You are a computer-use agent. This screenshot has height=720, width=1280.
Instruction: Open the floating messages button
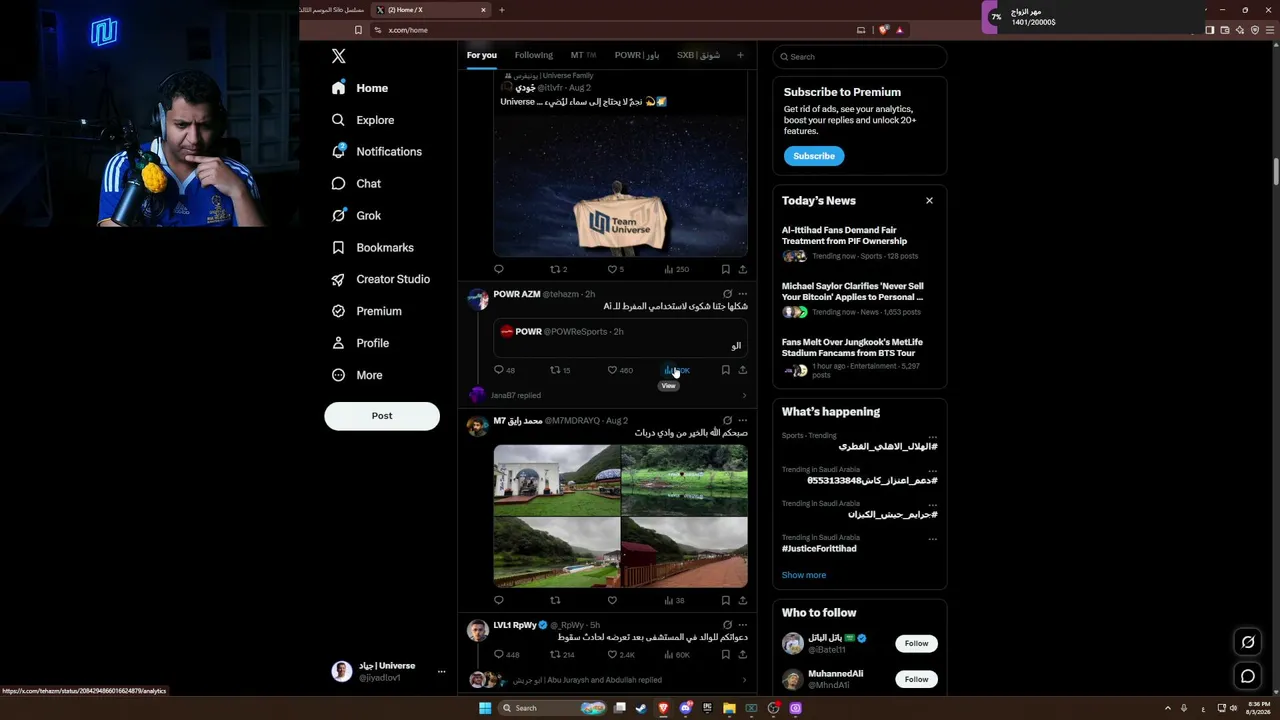click(x=1248, y=676)
